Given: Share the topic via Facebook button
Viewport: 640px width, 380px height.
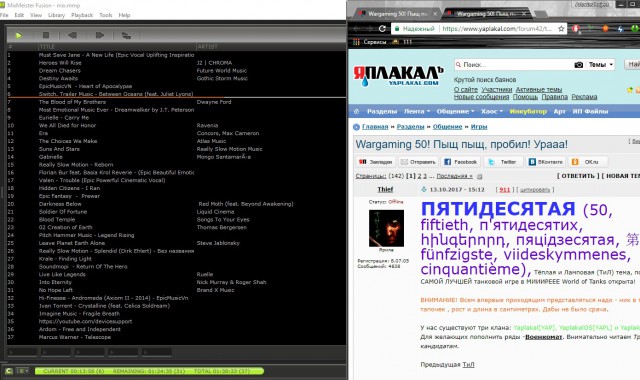Looking at the screenshot, I should coord(460,162).
